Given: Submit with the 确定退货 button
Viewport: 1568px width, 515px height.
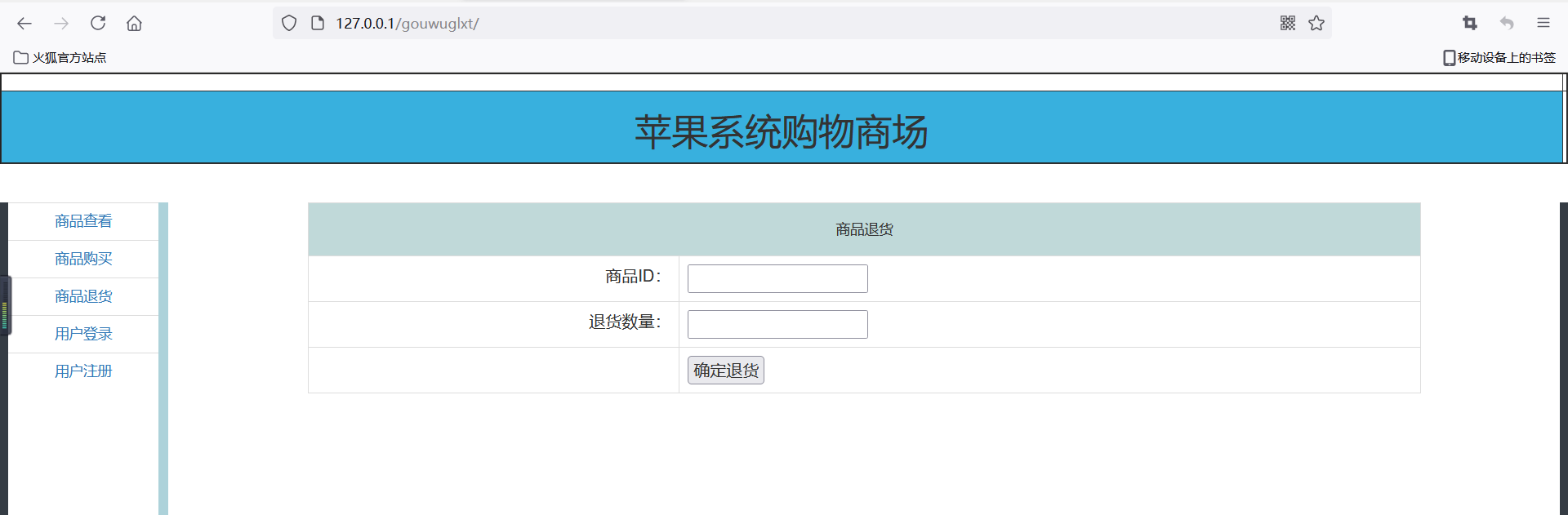Looking at the screenshot, I should 726,371.
